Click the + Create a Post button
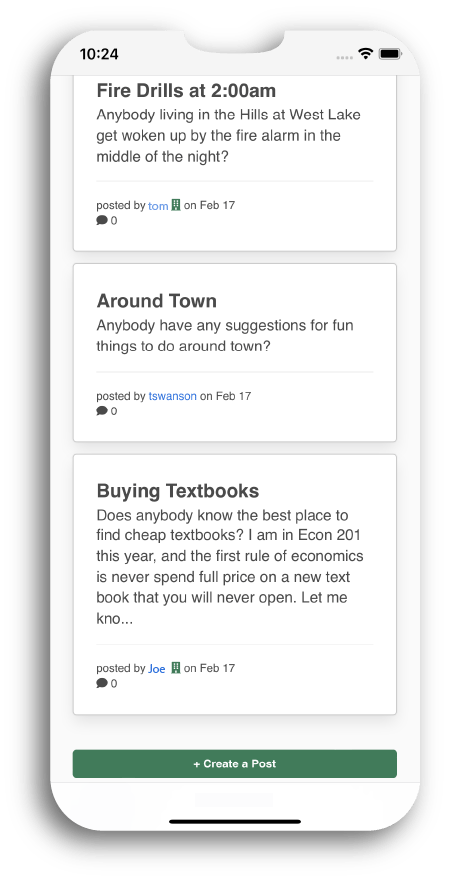Image resolution: width=449 pixels, height=880 pixels. coord(235,764)
